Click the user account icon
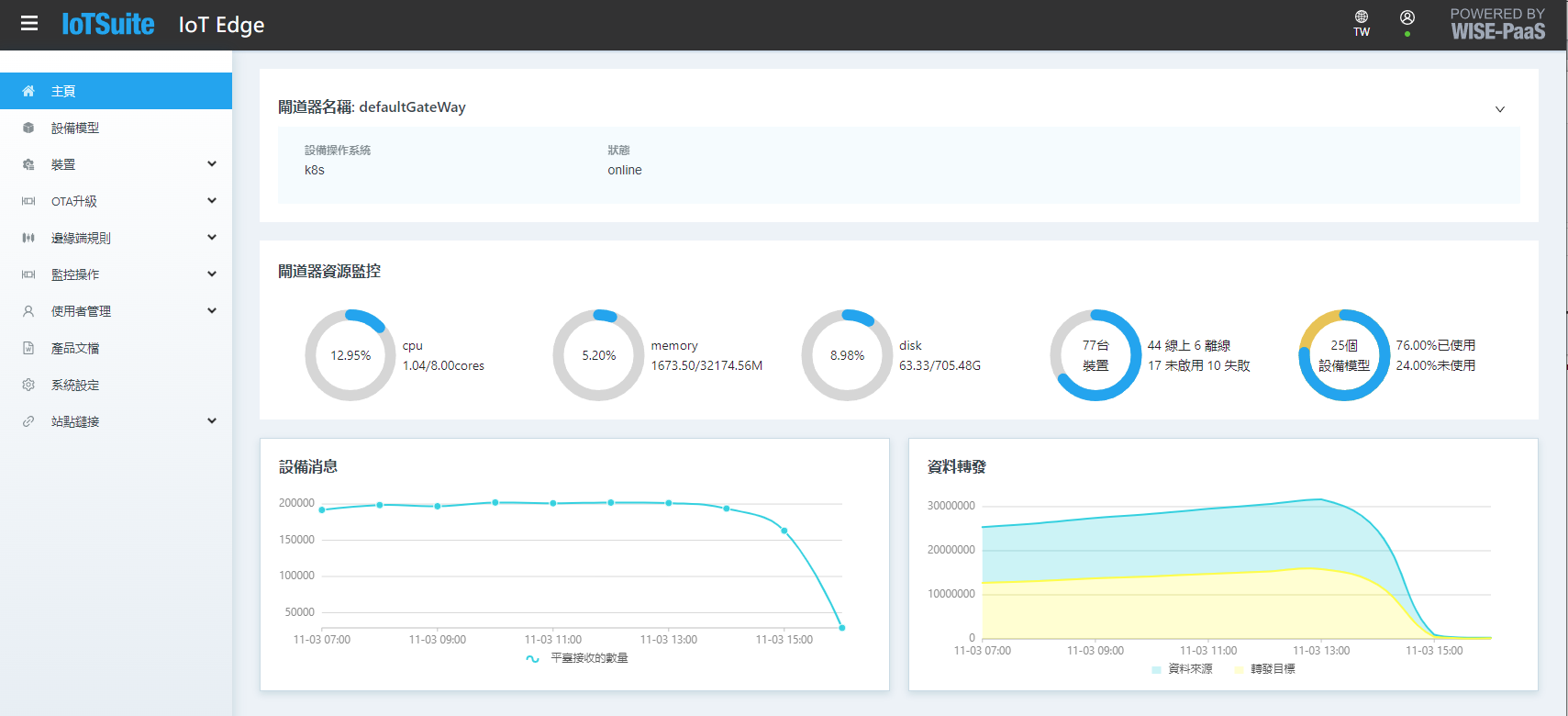This screenshot has height=716, width=1568. 1407,17
